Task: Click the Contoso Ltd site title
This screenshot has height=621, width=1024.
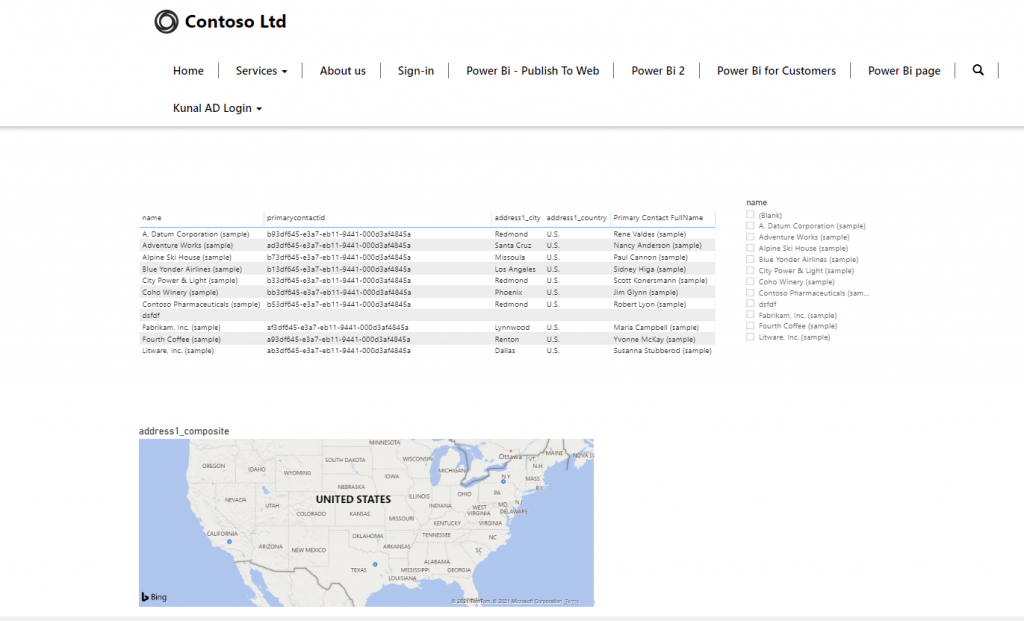Action: (235, 22)
